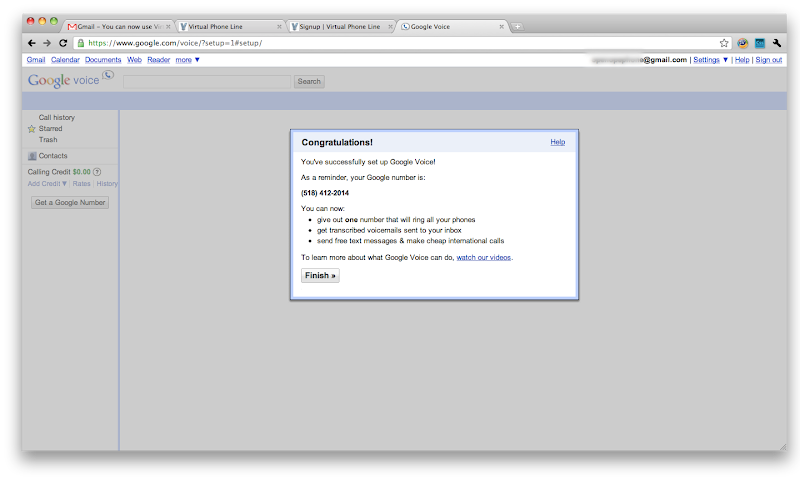
Task: Switch to the Virtual Phone Line tab
Action: tap(230, 27)
